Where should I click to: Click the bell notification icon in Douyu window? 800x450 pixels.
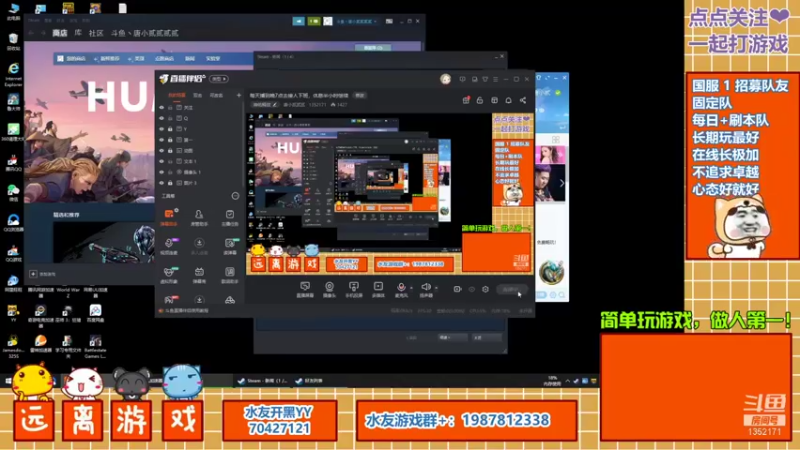(509, 101)
